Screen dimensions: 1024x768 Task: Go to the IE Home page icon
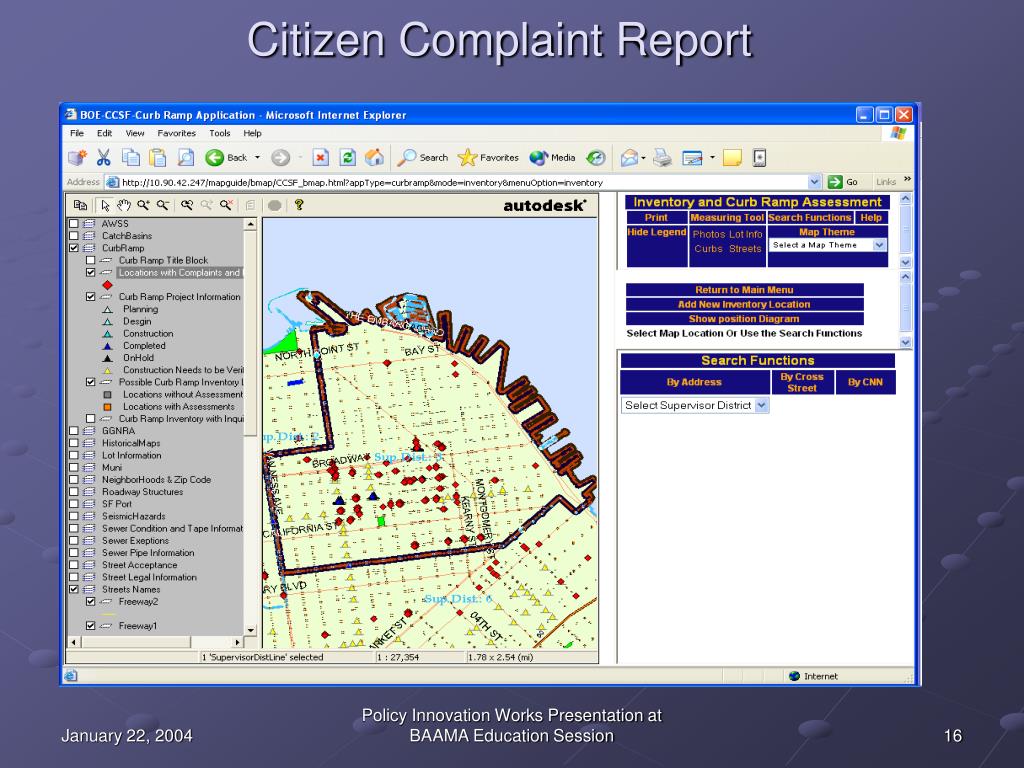374,157
